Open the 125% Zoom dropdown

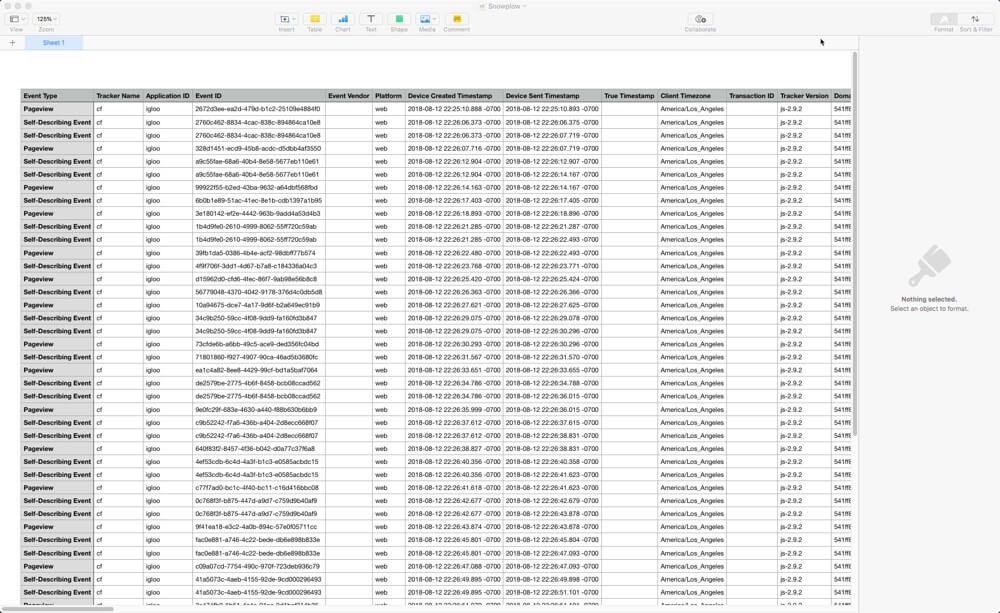(46, 19)
